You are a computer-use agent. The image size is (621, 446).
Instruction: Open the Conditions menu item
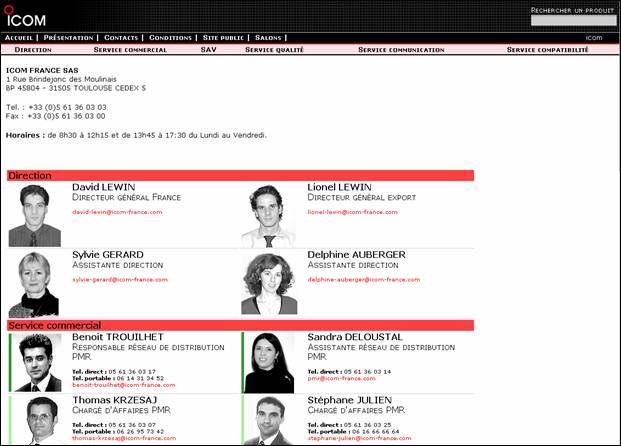coord(170,38)
